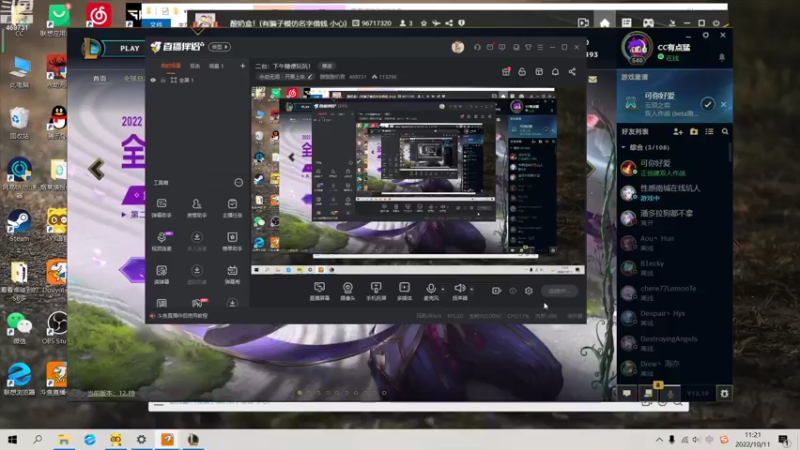Open 首页 tab in League client

coord(99,79)
